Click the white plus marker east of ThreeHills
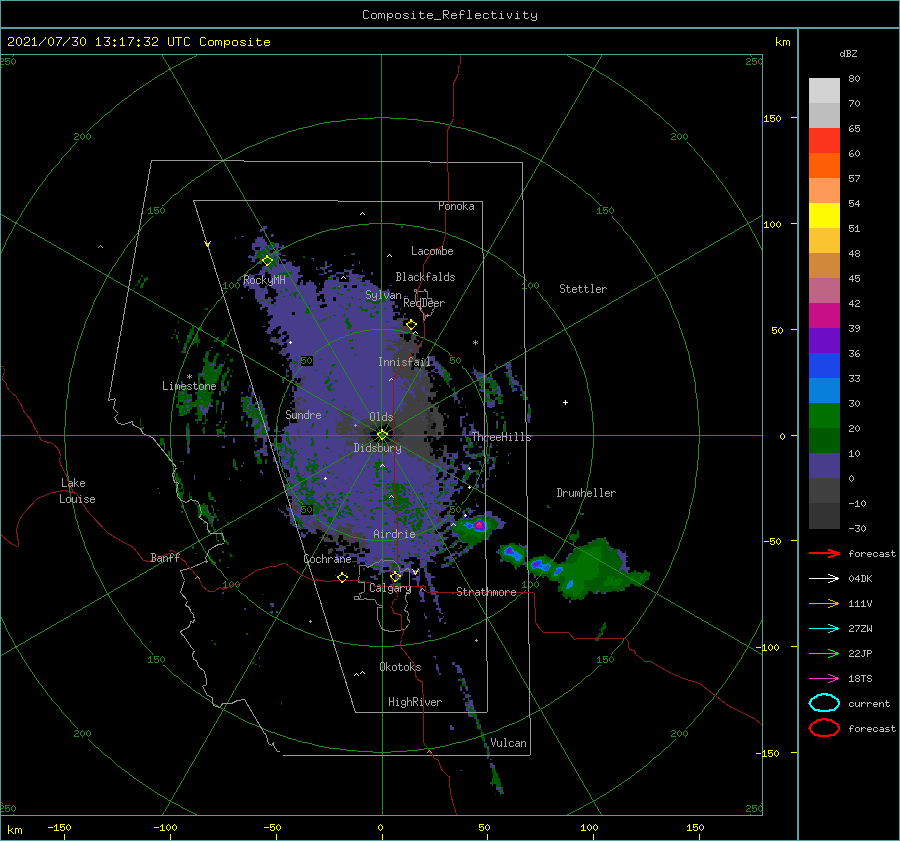This screenshot has height=841, width=900. 565,402
